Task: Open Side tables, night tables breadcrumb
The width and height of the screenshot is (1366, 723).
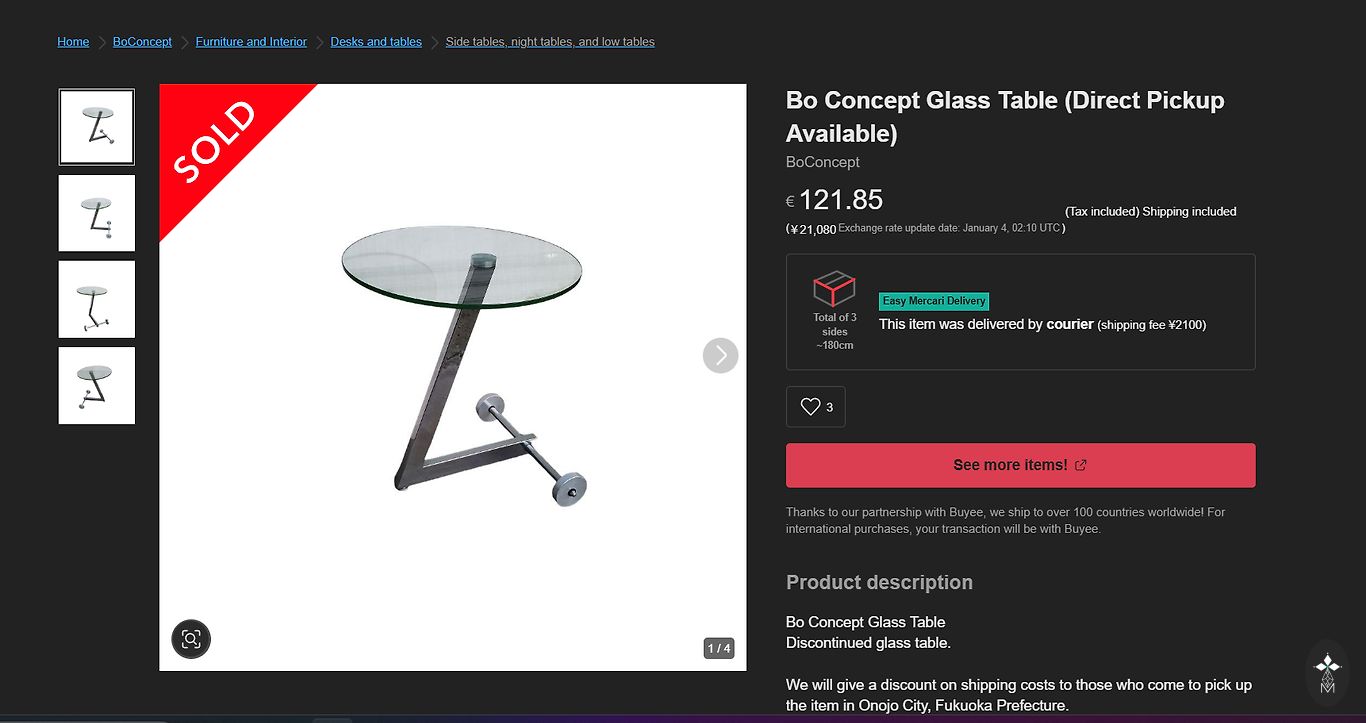Action: pos(550,42)
